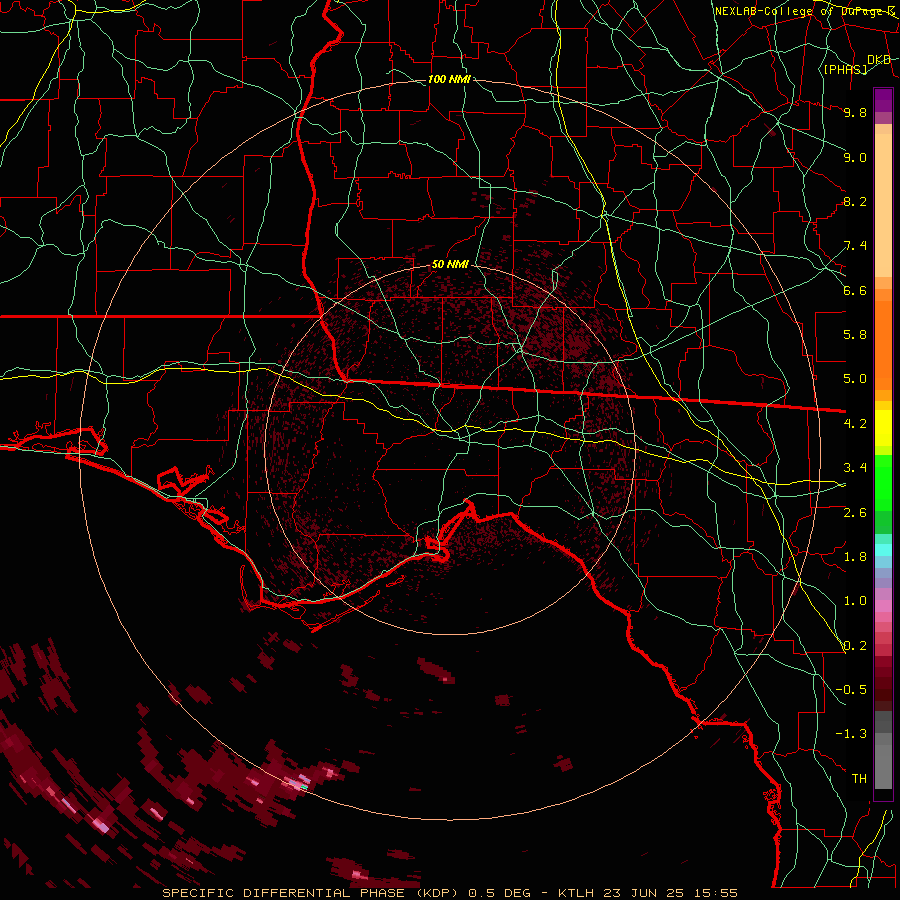Click the 1.8 legend value
This screenshot has height=900, width=900.
pos(855,557)
